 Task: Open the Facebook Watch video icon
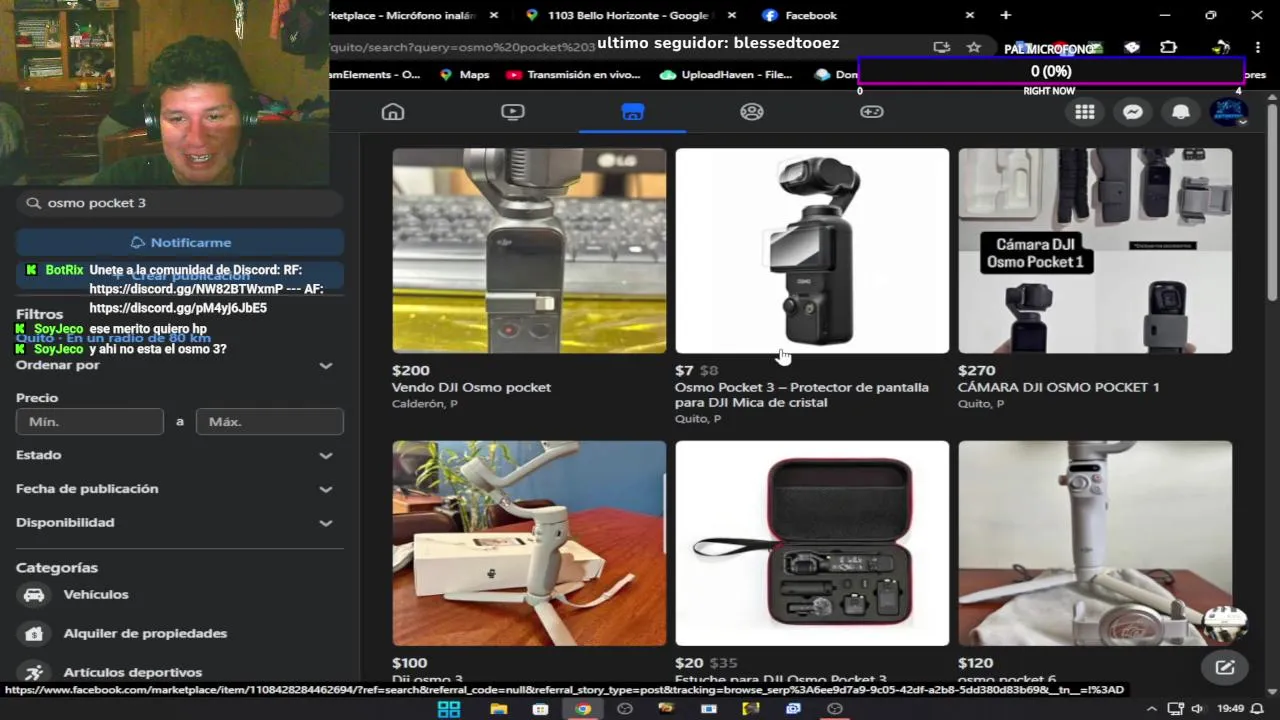[513, 112]
